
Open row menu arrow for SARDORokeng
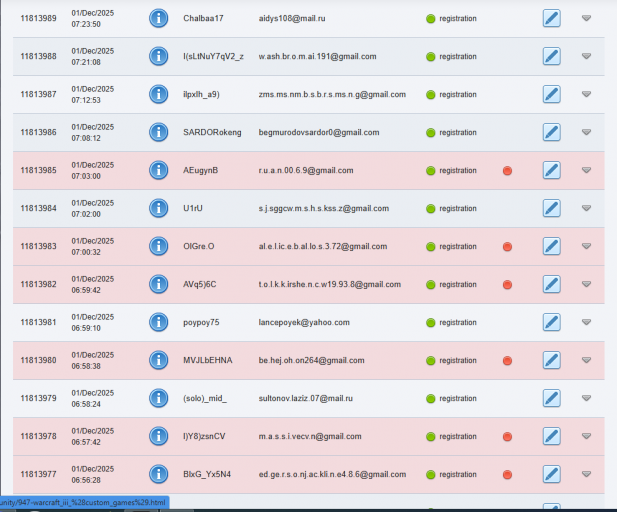pyautogui.click(x=586, y=132)
